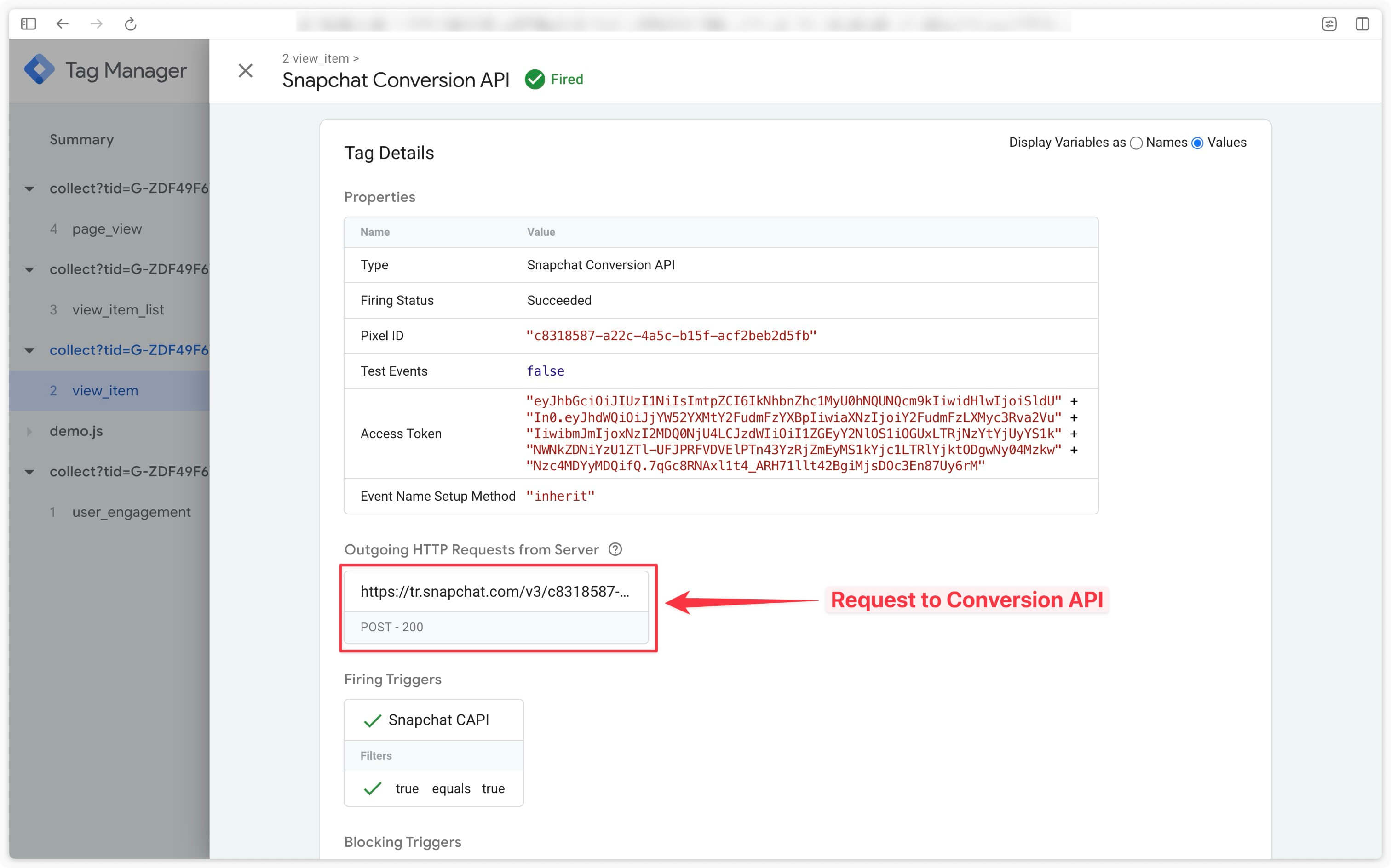Click the browser forward arrow
1391x868 pixels.
(97, 23)
